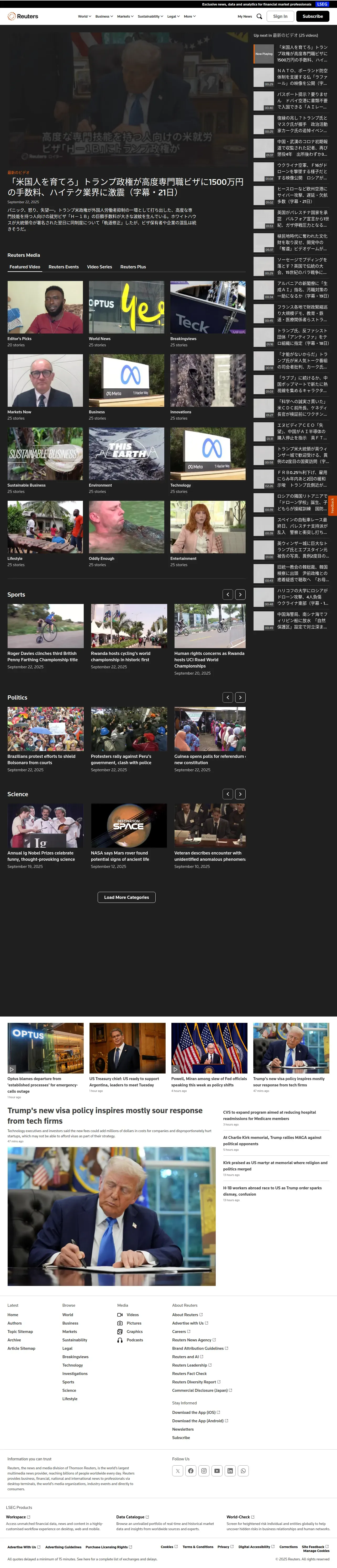Show previous Politics videos with left arrow

pos(228,697)
